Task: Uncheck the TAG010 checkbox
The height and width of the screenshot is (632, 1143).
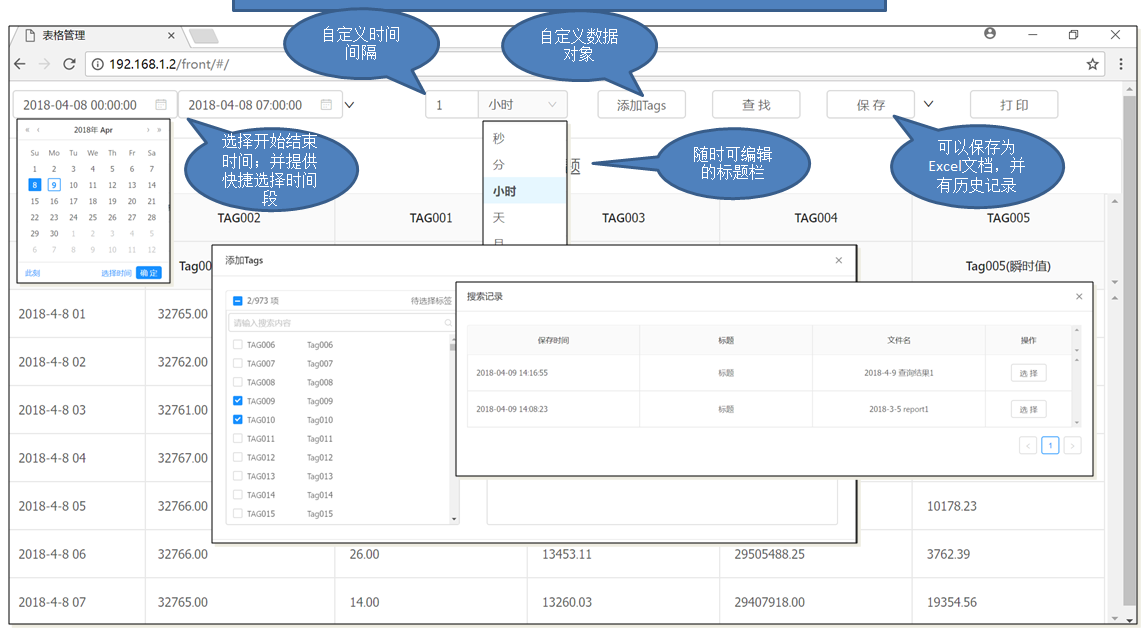Action: pos(238,420)
